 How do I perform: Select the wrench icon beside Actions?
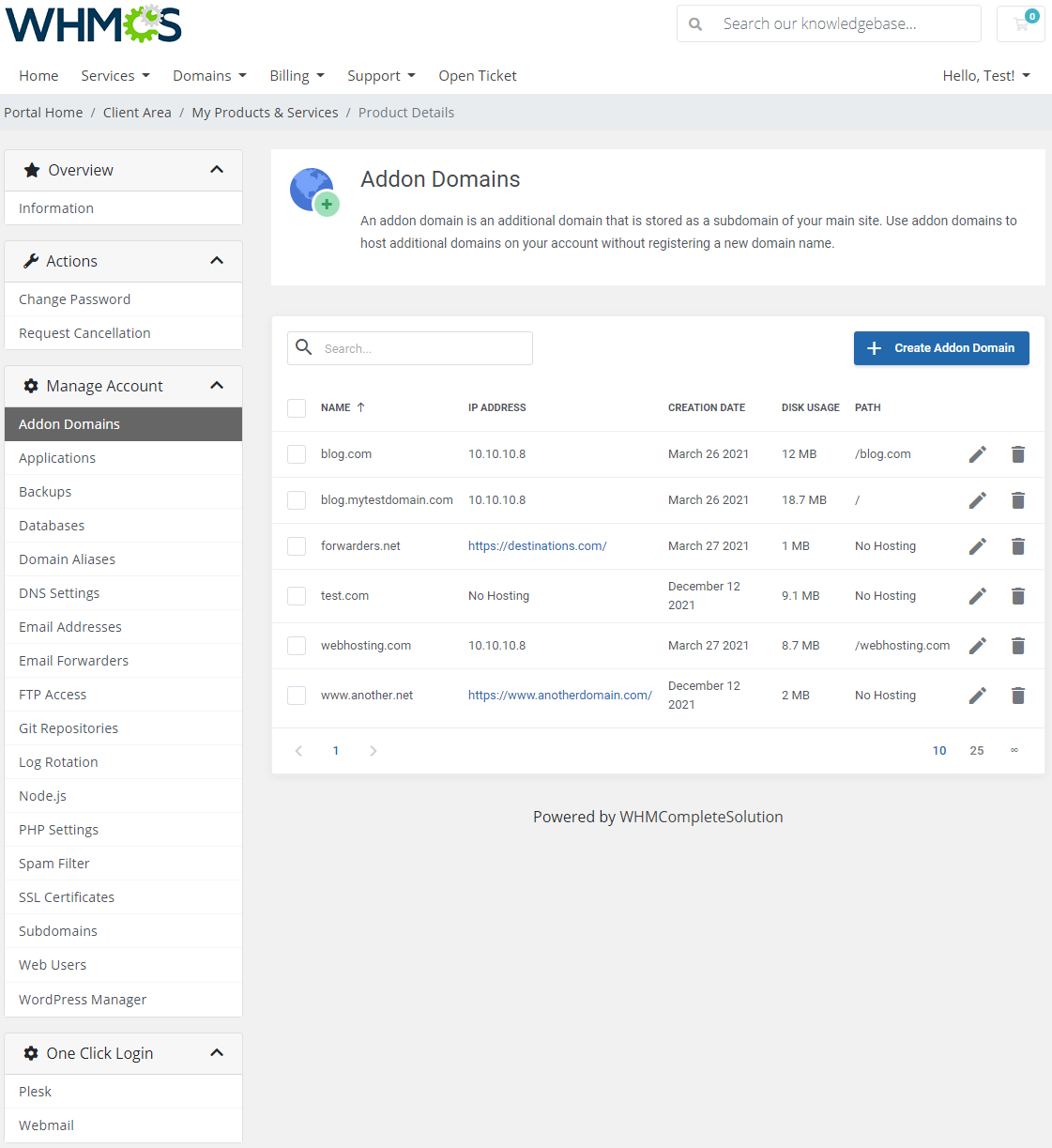click(x=30, y=261)
